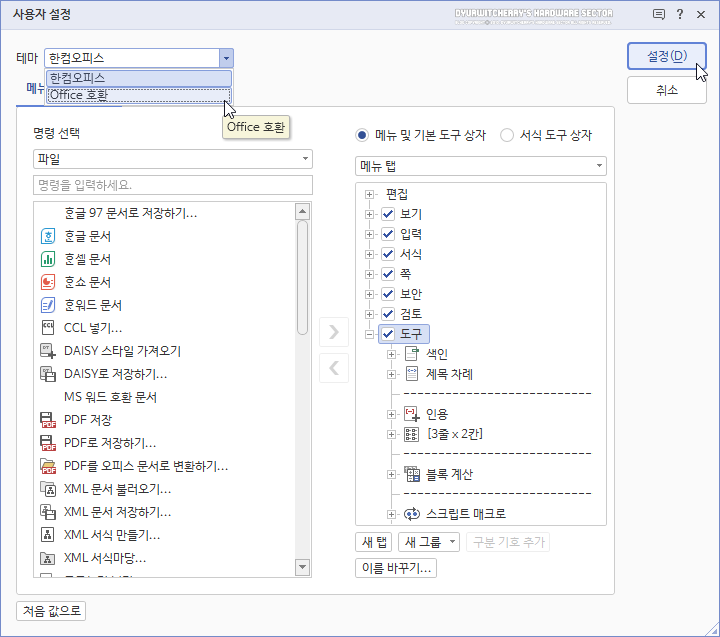Click the XML 문서 저장하기 icon

(48, 512)
